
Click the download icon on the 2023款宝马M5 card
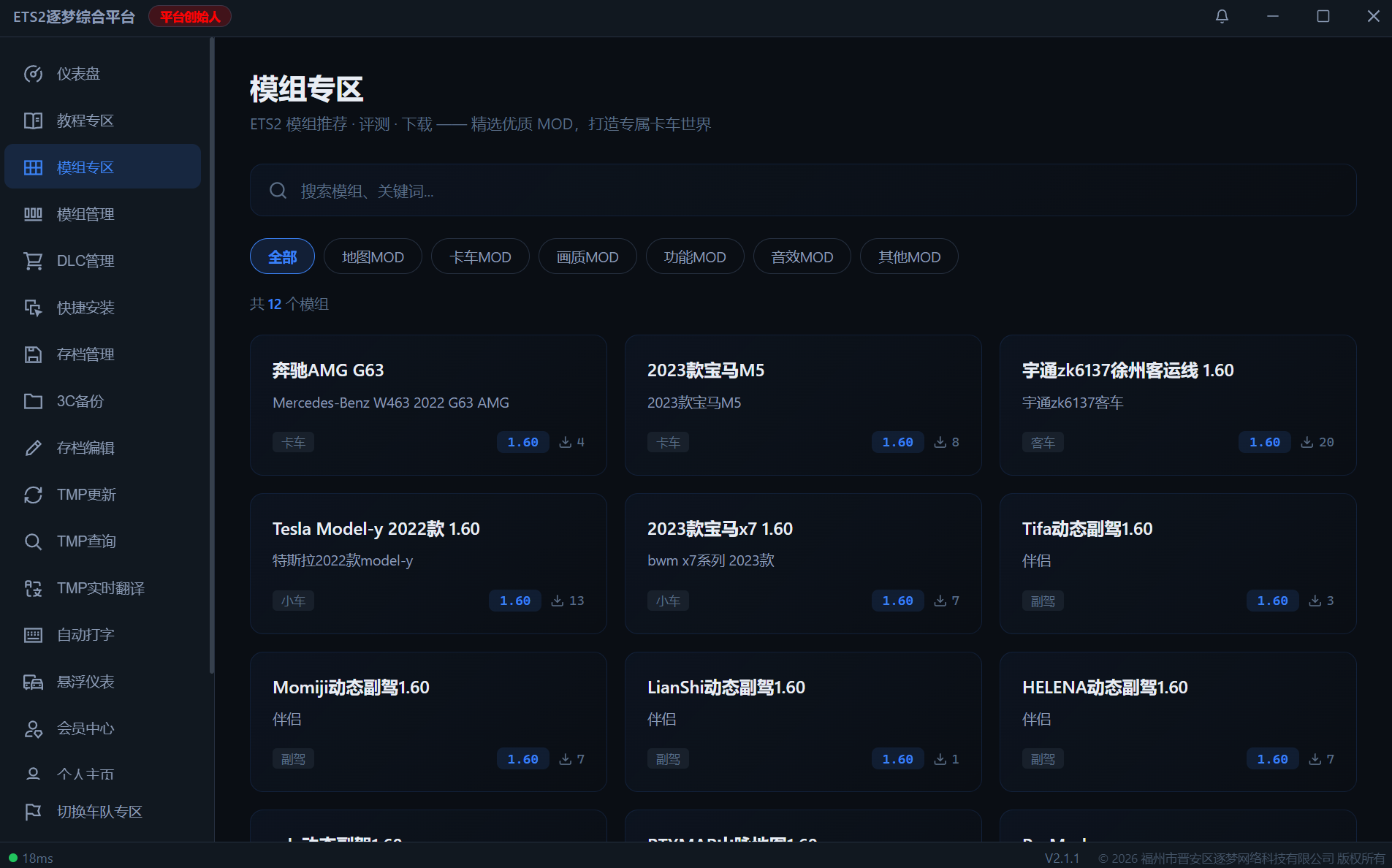940,442
